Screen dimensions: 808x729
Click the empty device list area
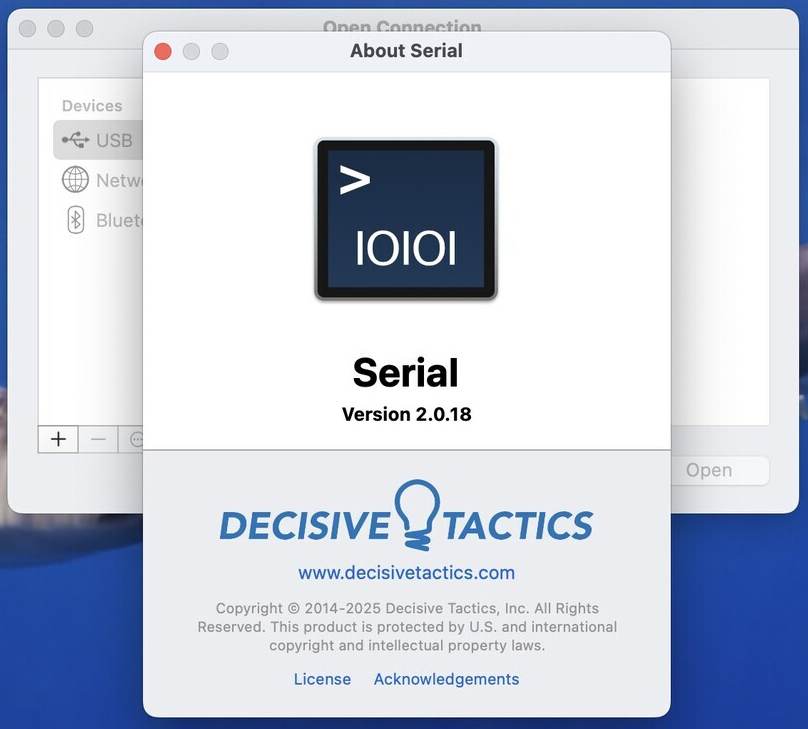click(x=720, y=250)
